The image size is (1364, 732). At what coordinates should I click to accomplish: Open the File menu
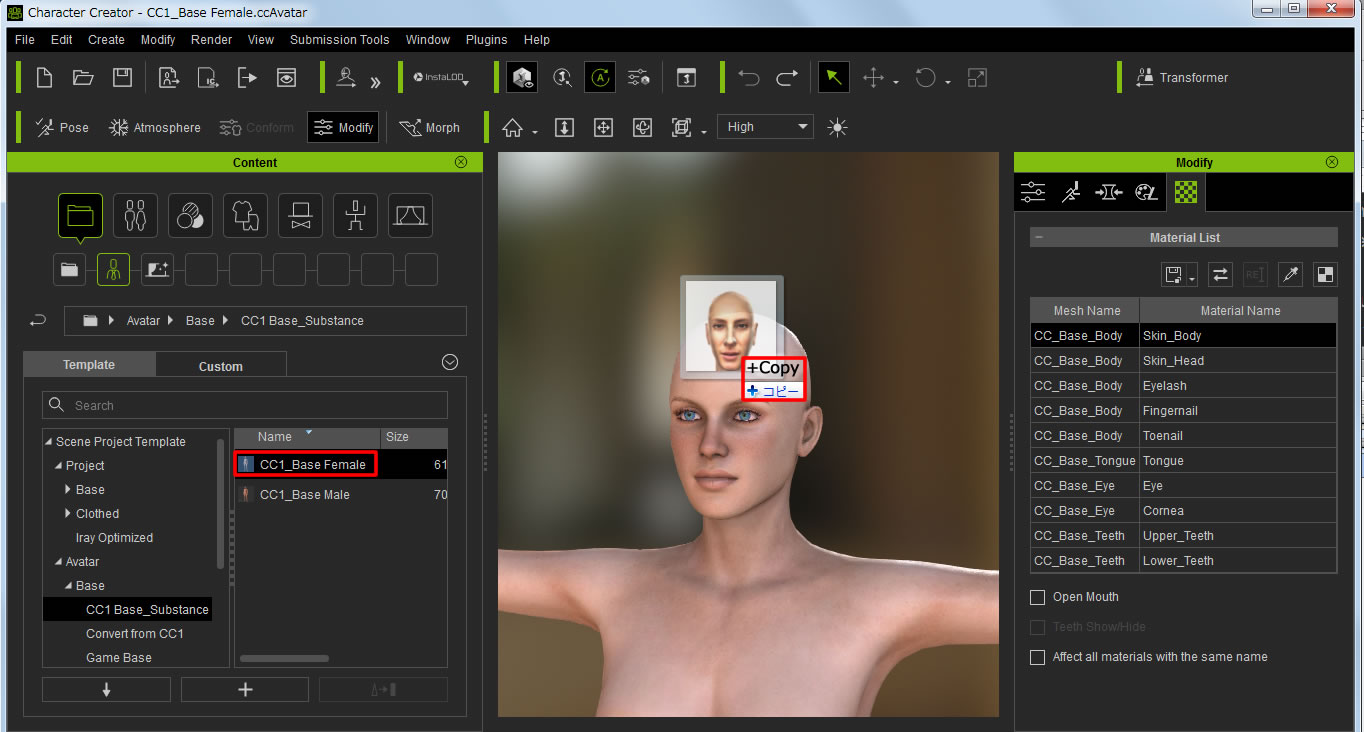pos(25,40)
